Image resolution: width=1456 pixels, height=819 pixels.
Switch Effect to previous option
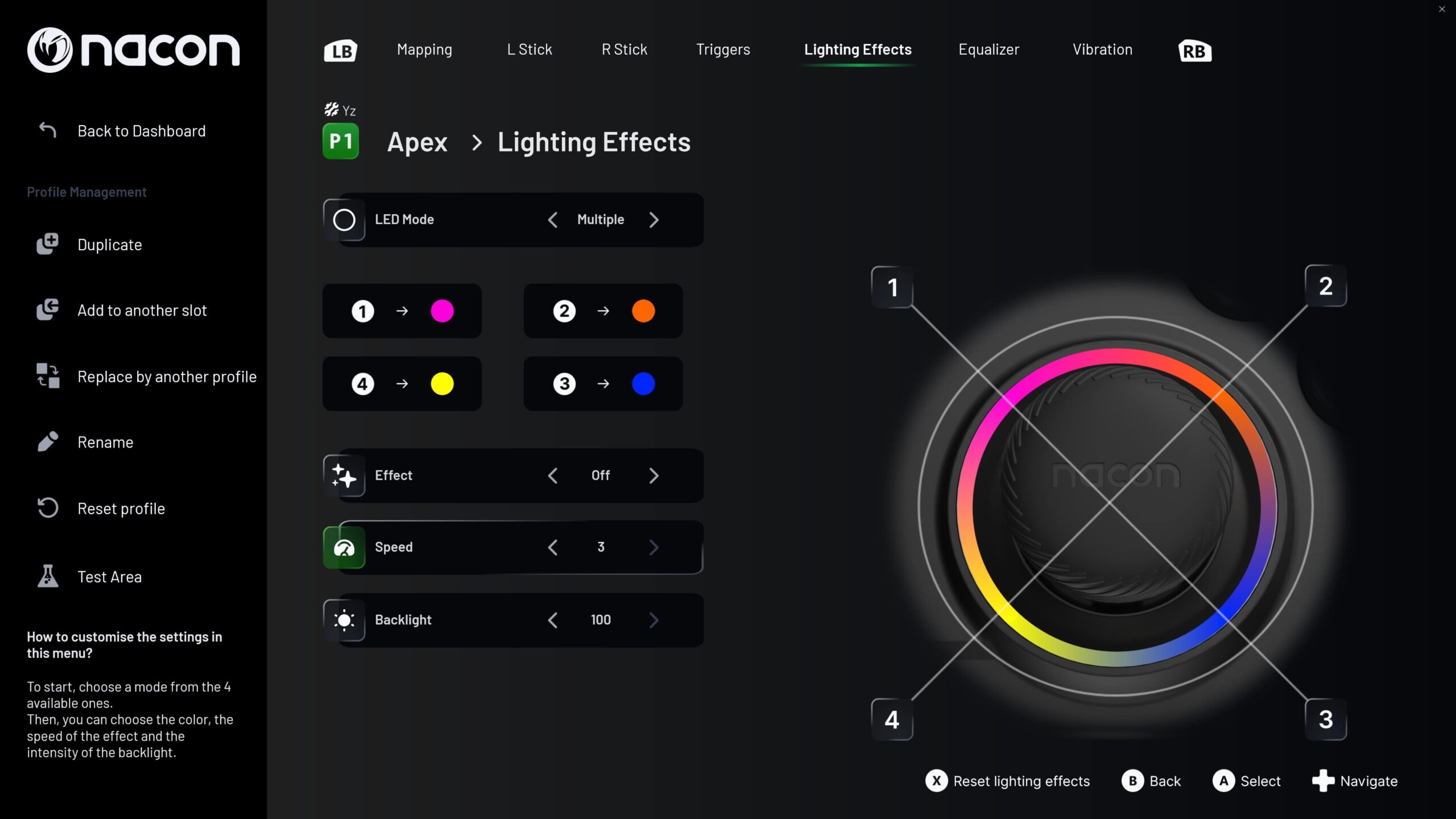(x=552, y=475)
